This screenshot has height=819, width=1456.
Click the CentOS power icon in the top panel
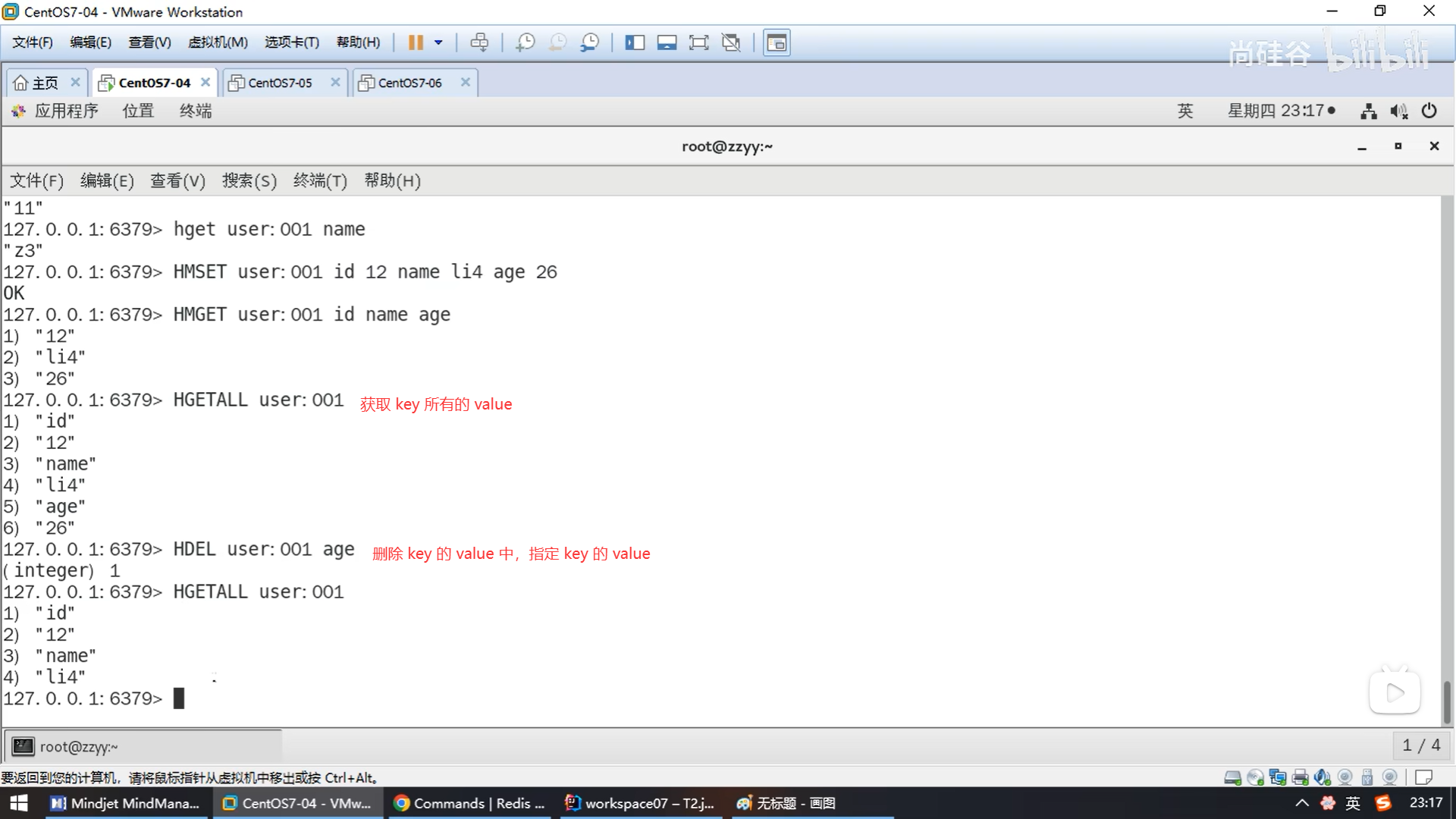click(x=1429, y=111)
